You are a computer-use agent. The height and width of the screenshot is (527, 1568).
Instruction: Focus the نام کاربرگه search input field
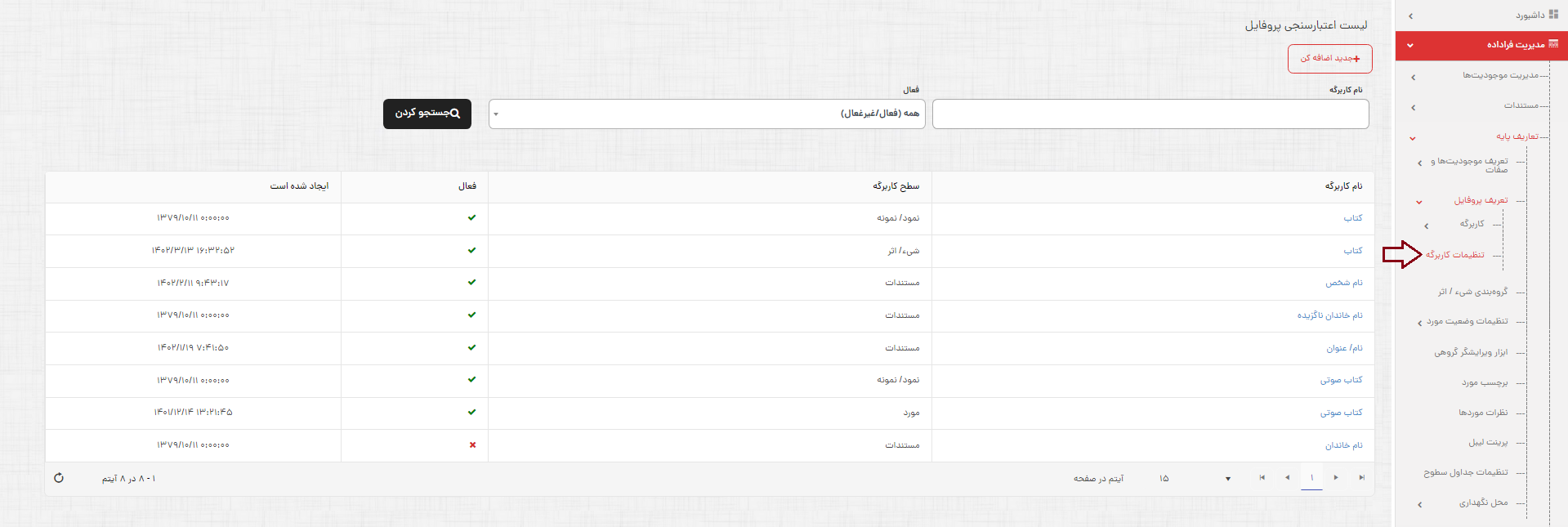[1150, 114]
